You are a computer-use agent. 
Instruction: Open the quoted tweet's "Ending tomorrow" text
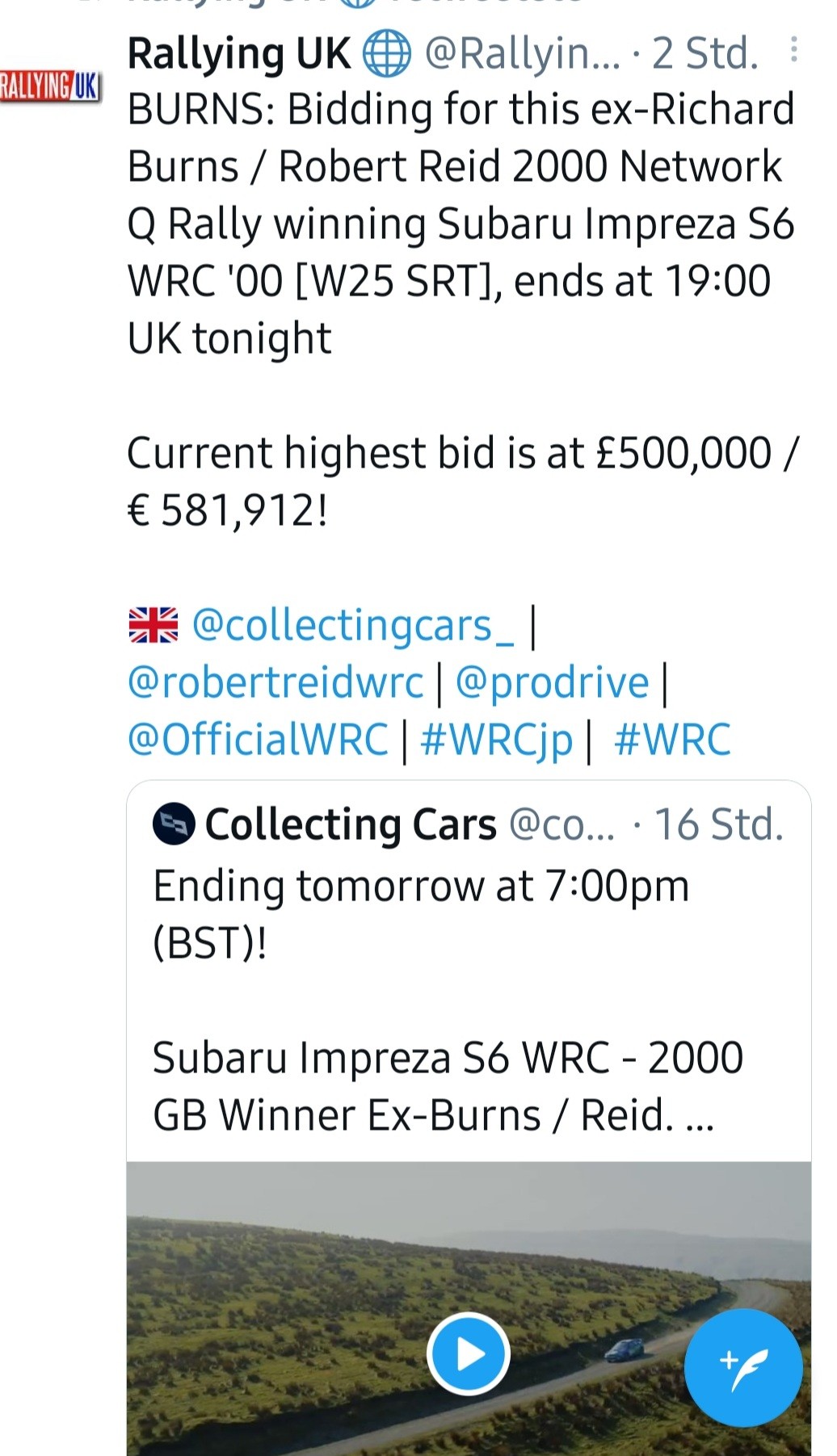click(x=420, y=886)
